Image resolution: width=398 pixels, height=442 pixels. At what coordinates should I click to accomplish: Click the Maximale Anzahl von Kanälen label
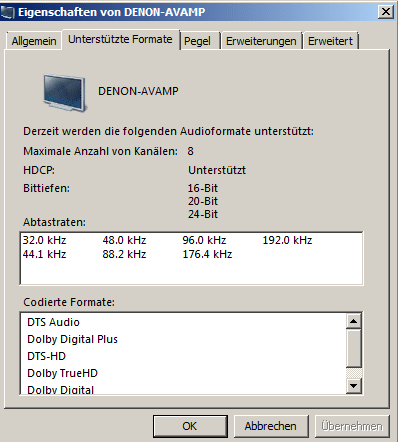point(100,151)
